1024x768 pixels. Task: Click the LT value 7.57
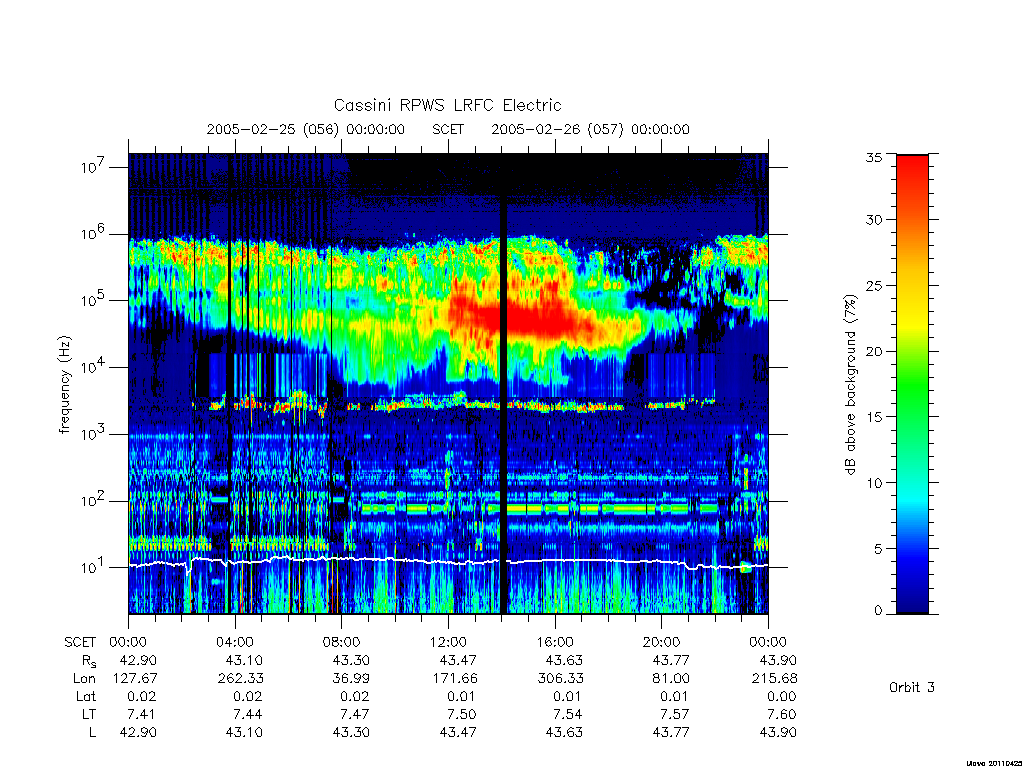coord(675,714)
